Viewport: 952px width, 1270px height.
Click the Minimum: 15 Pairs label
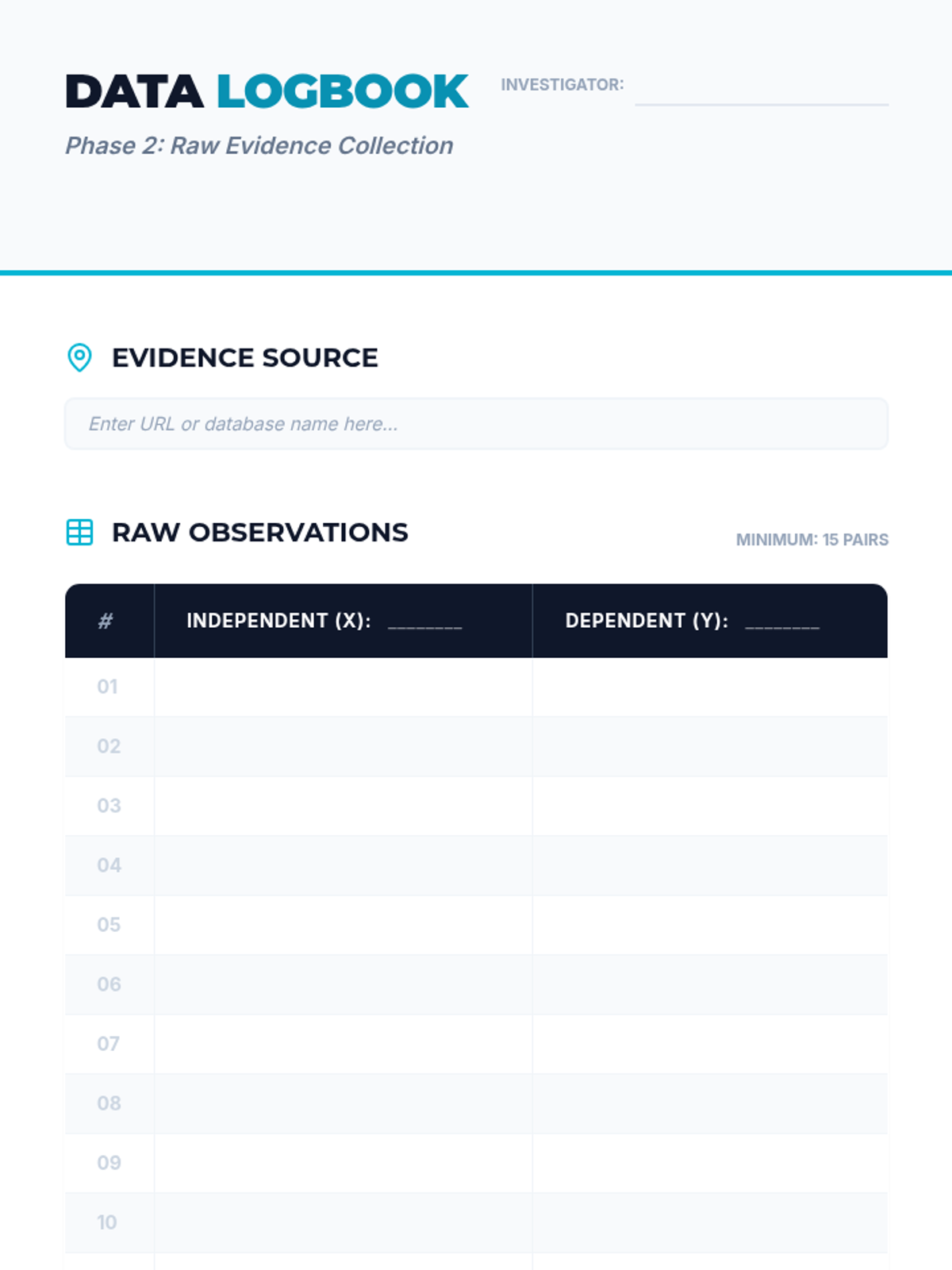[x=812, y=540]
